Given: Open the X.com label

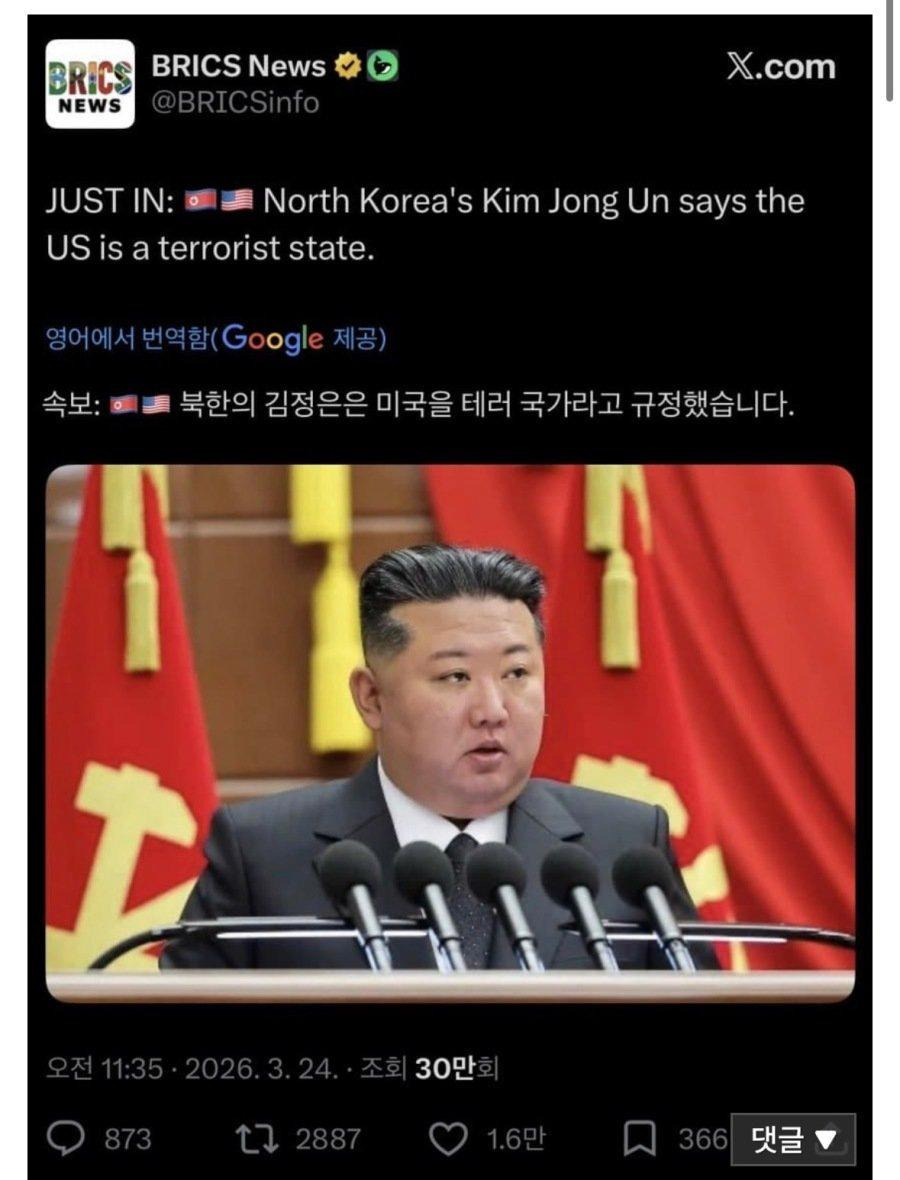Looking at the screenshot, I should pos(781,66).
